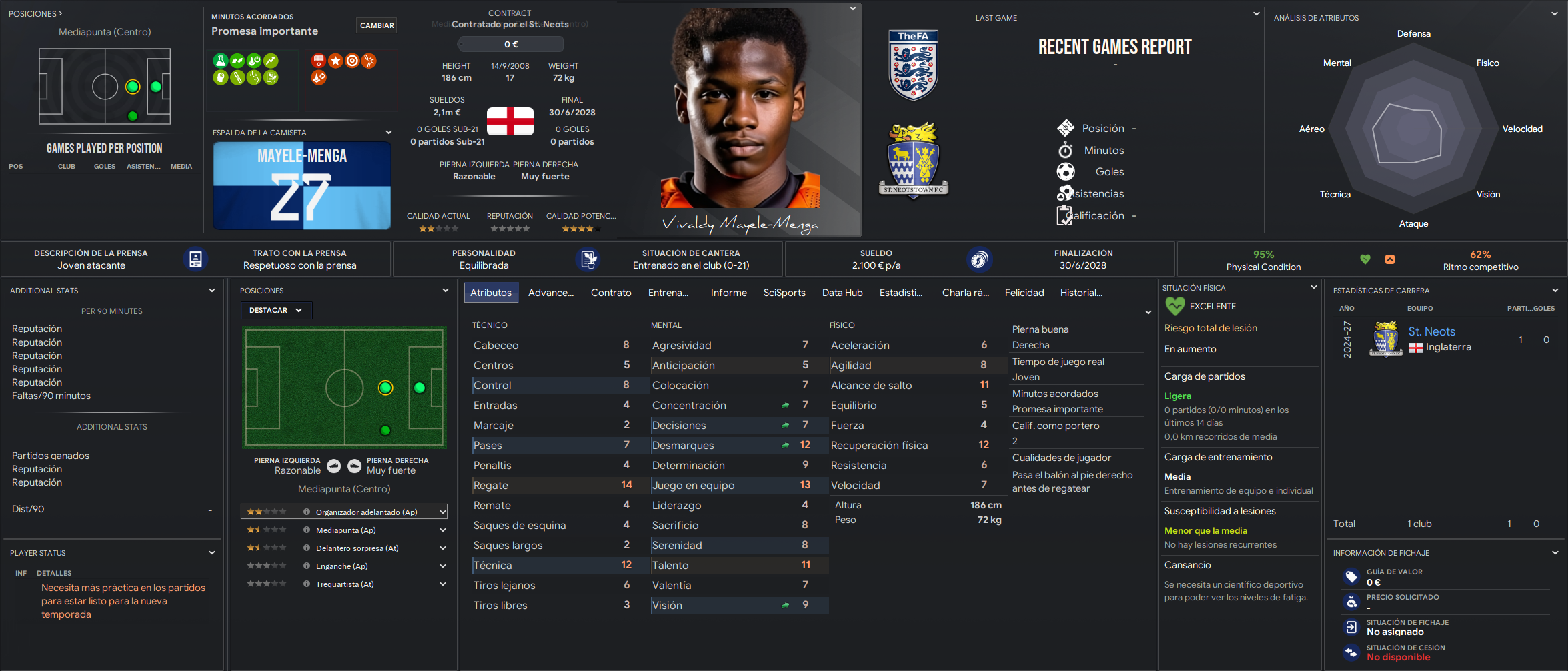Click the green heart physical condition icon
1568x671 pixels.
point(1365,259)
